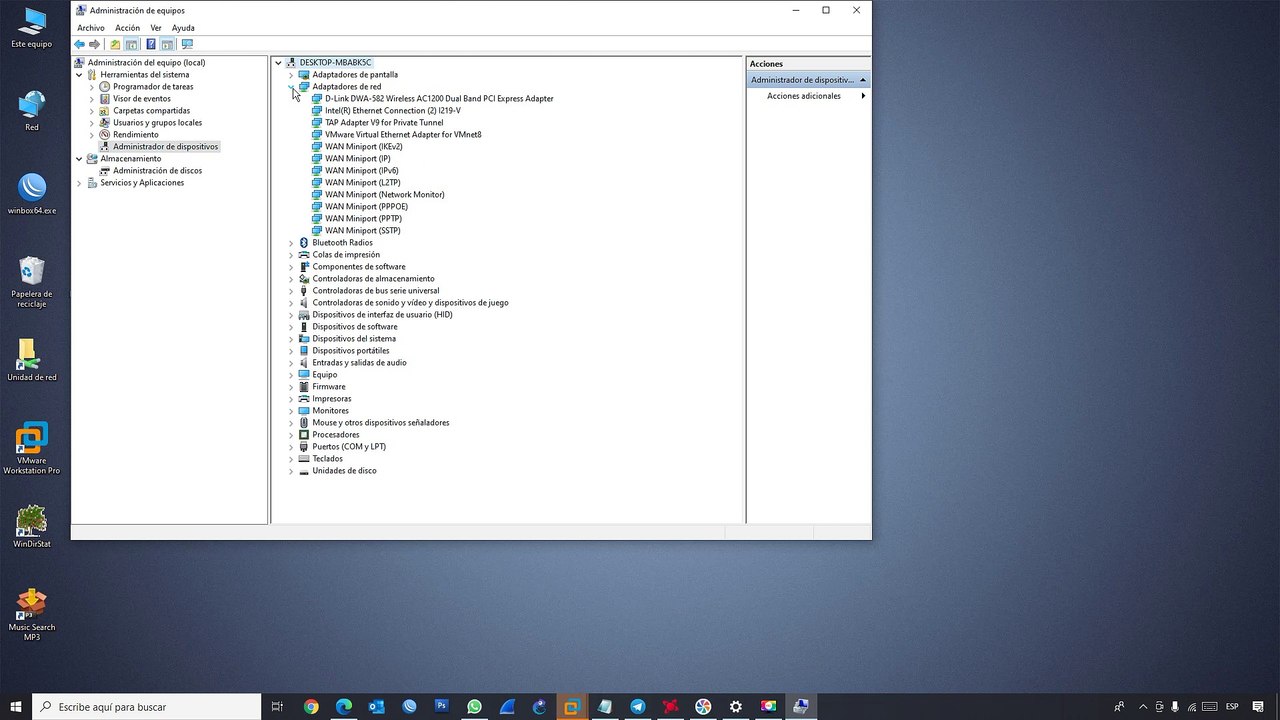Image resolution: width=1280 pixels, height=720 pixels.
Task: Expand the Unidades de disco category
Action: tap(291, 471)
